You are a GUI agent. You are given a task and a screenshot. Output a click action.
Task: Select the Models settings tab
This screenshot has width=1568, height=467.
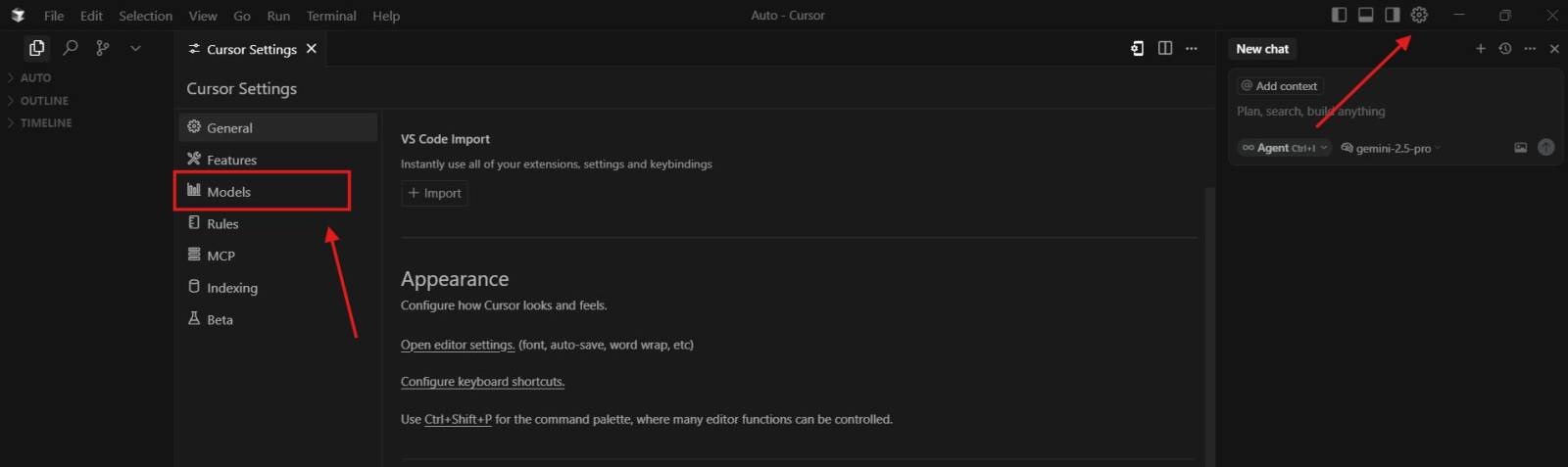228,192
